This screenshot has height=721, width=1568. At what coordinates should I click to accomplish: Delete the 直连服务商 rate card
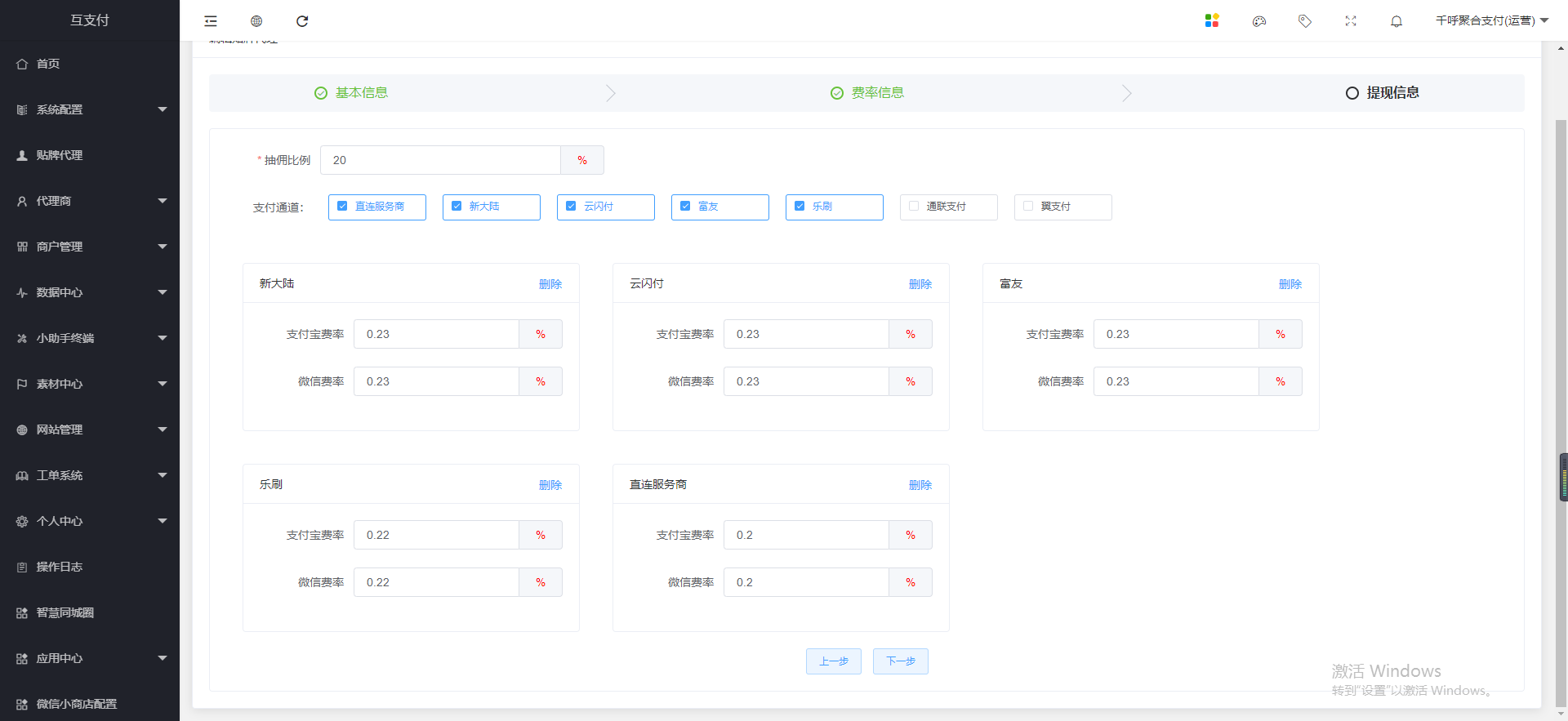click(920, 485)
